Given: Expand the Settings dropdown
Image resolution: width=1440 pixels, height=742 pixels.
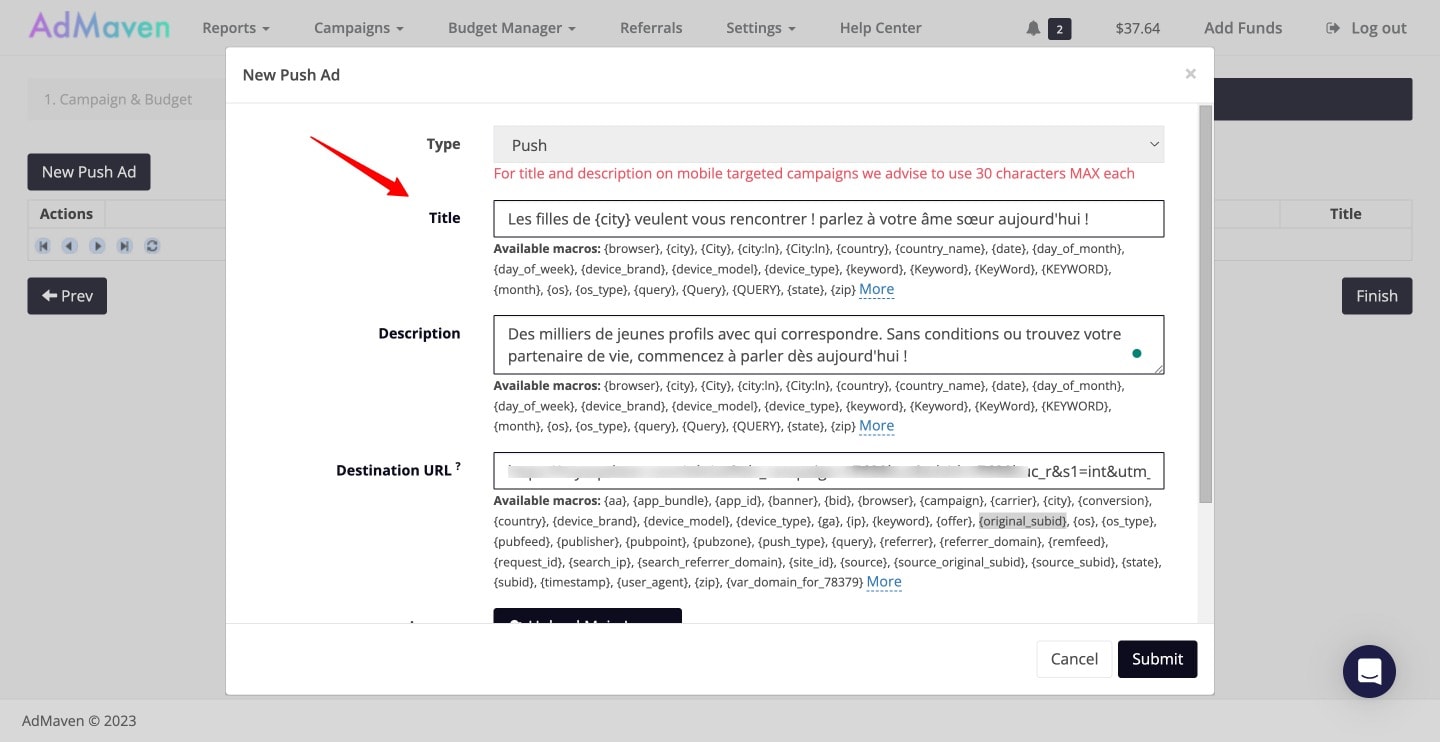Looking at the screenshot, I should [x=760, y=28].
